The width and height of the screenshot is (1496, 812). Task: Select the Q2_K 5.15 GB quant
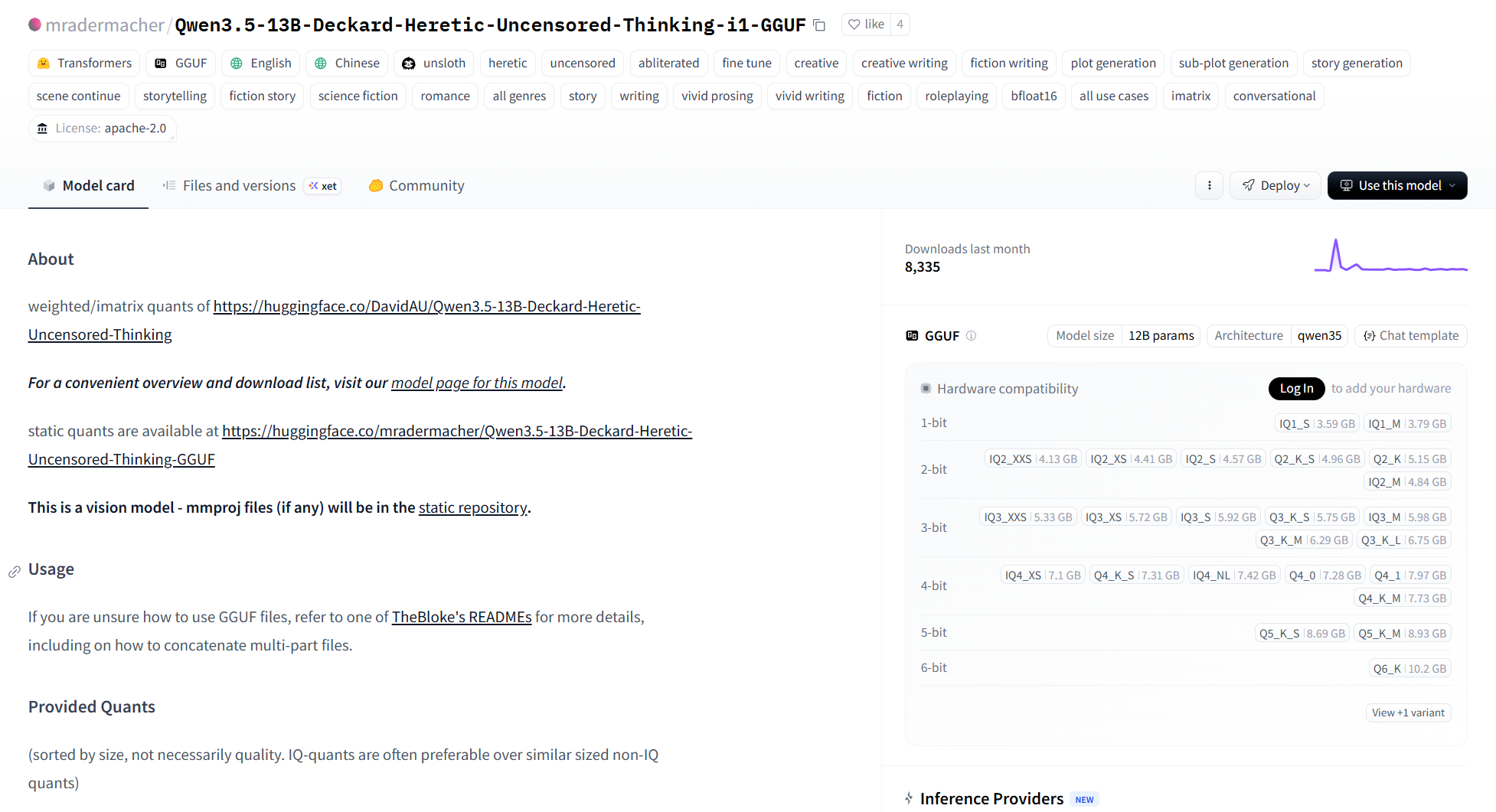tap(1409, 459)
